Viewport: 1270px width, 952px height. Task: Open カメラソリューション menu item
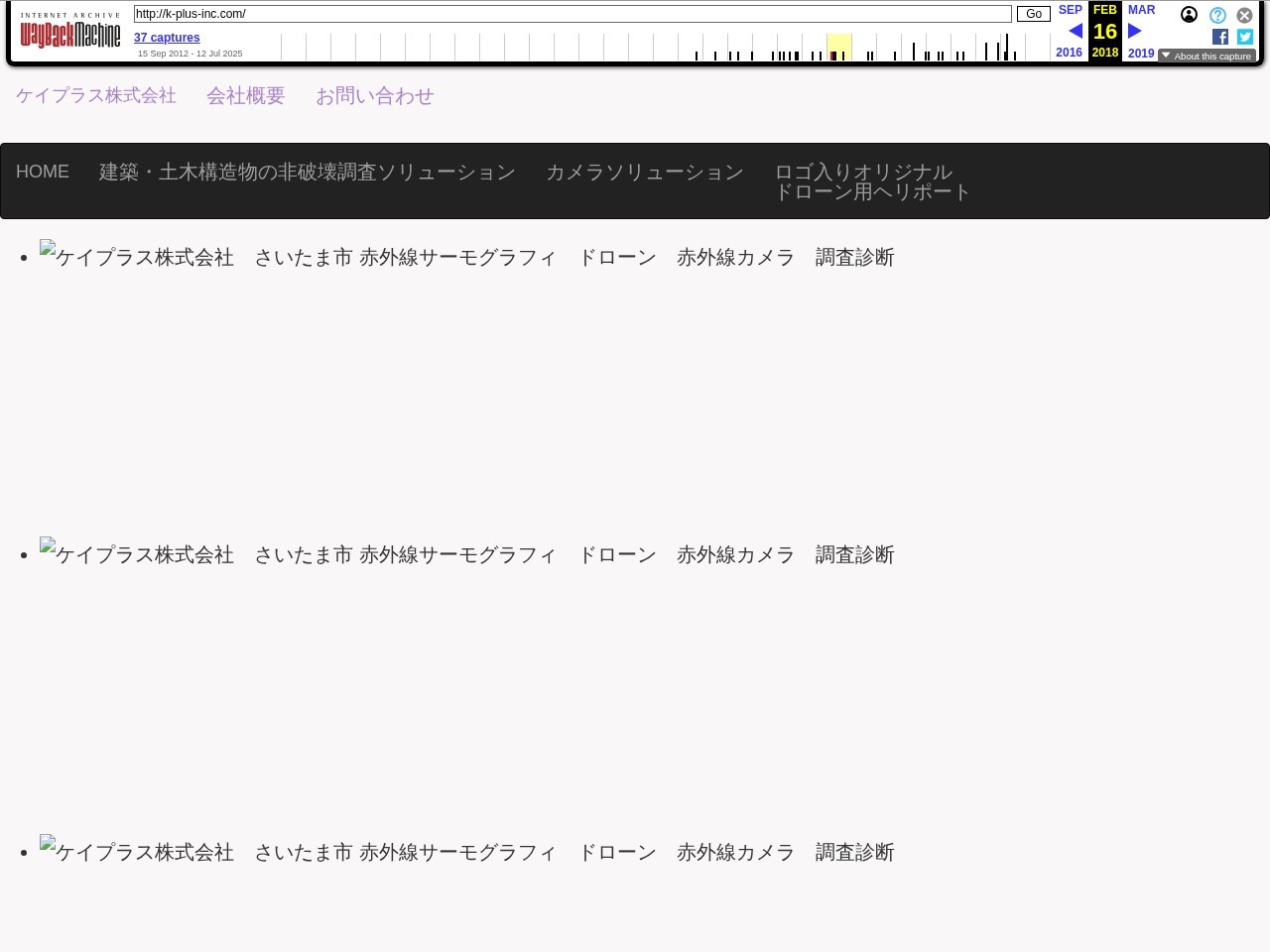pos(645,172)
